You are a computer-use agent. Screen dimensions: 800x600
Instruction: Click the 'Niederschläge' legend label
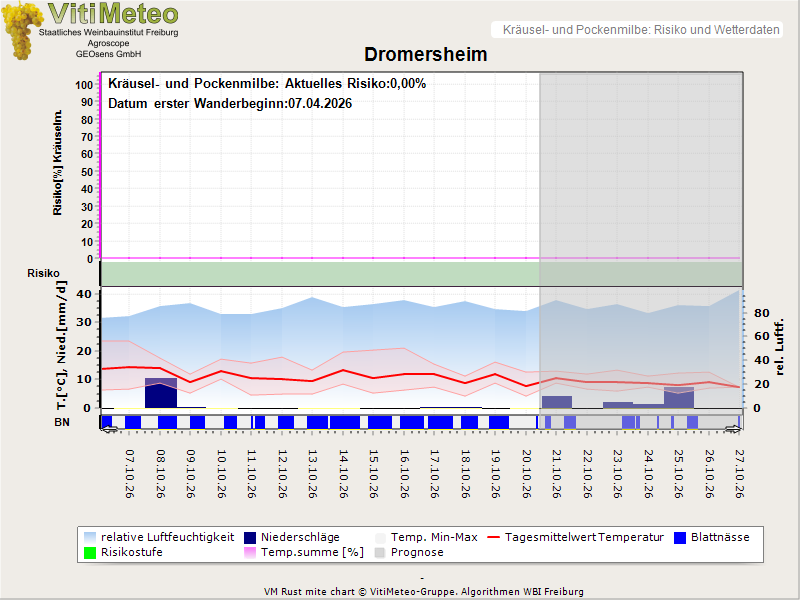pos(300,537)
